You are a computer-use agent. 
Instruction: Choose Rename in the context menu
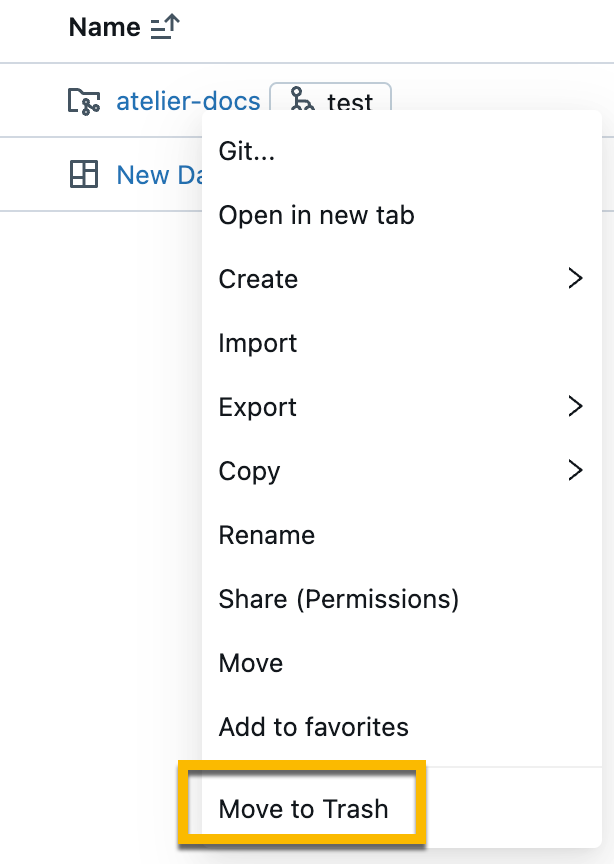267,535
